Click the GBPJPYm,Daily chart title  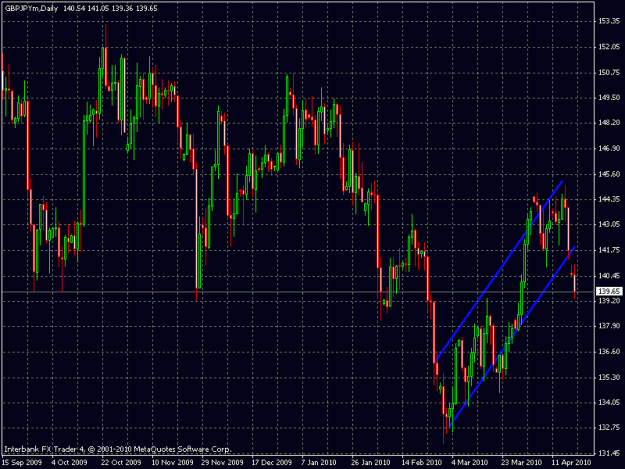(x=31, y=8)
